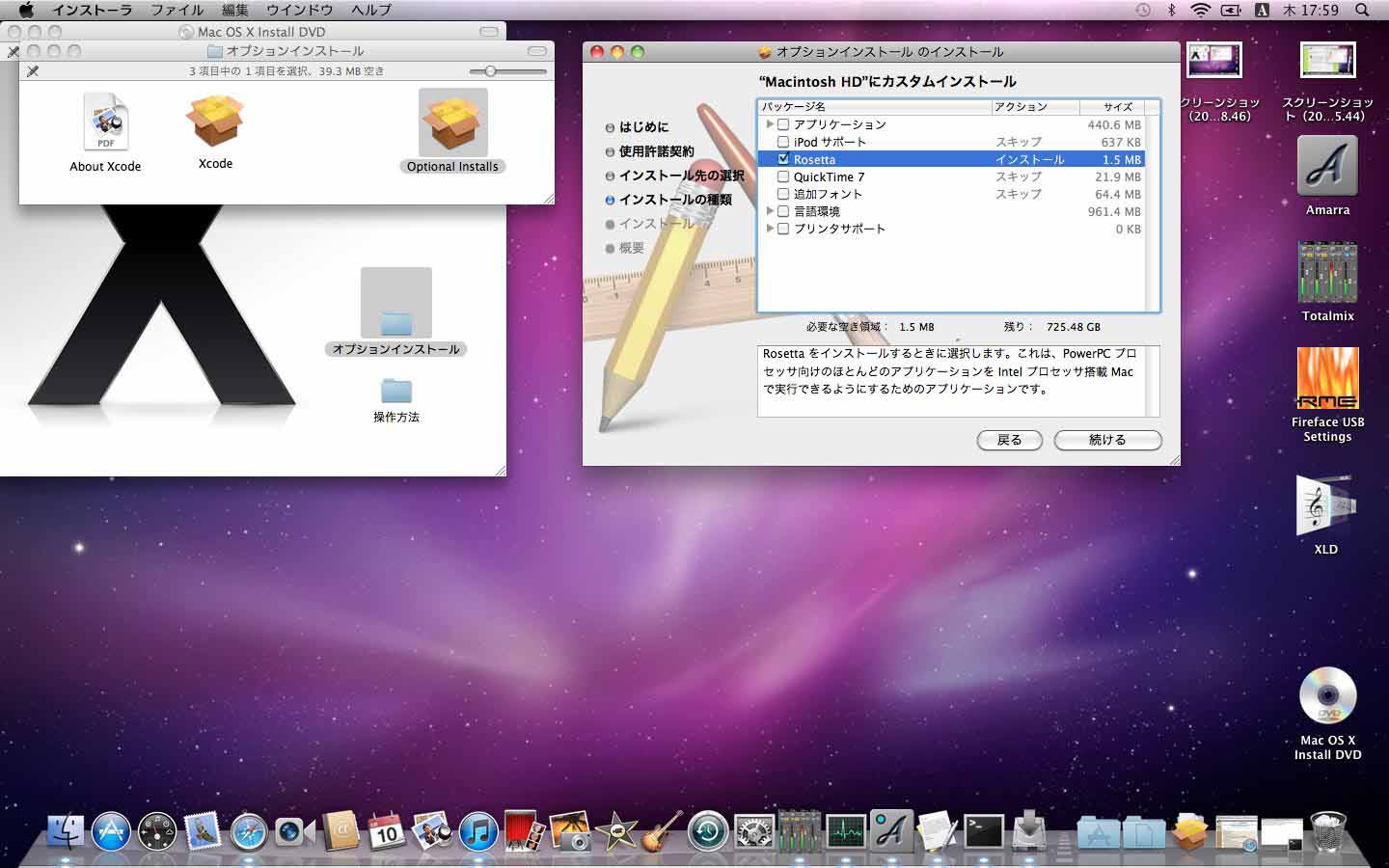Launch Terminal from the Dock
This screenshot has width=1389, height=868.
[984, 830]
